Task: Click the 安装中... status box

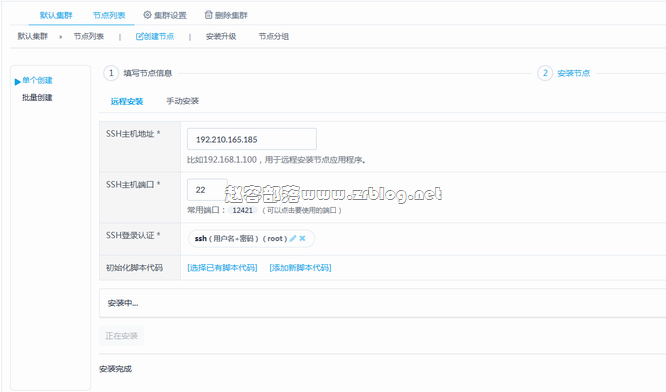Action: (382, 303)
